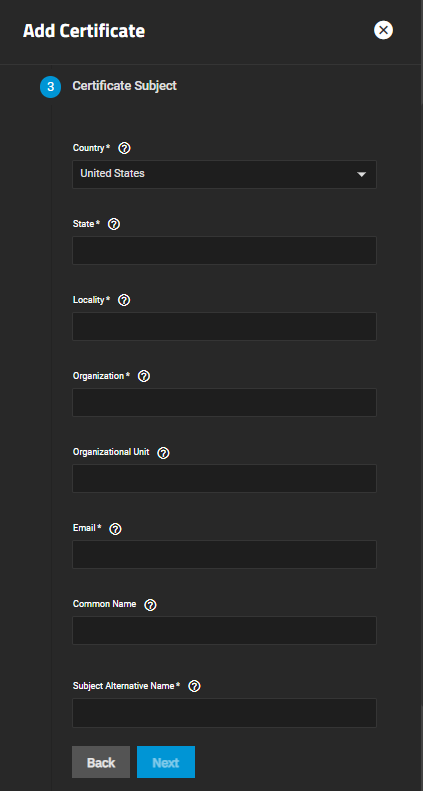This screenshot has height=791, width=423.
Task: Click into the Organization input field
Action: [224, 403]
